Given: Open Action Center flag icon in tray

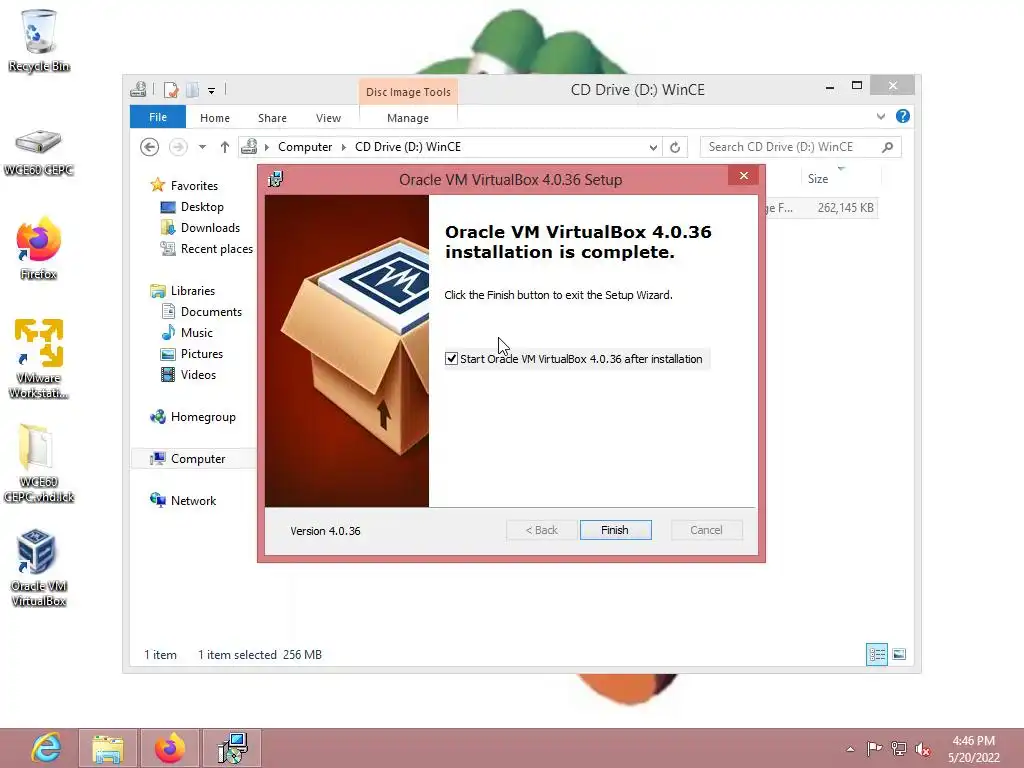Looking at the screenshot, I should click(874, 748).
